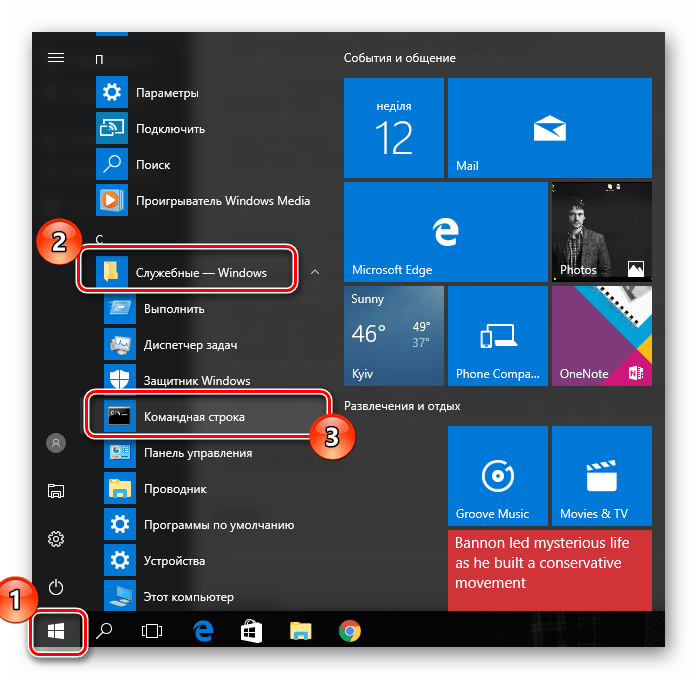Screen dimensions: 697x679
Task: Open the Photos tile
Action: 602,232
